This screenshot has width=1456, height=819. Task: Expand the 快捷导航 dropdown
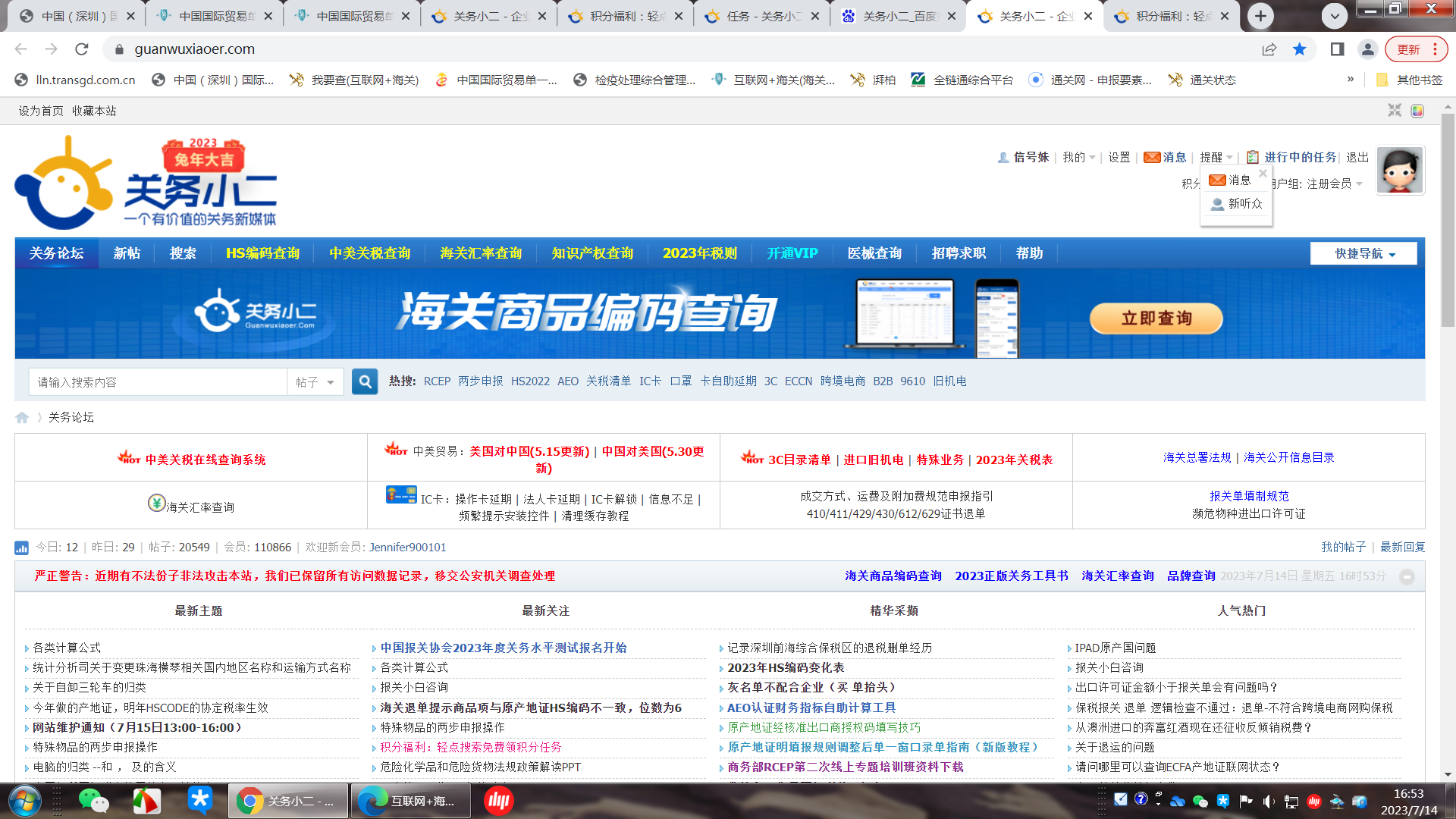(1363, 253)
